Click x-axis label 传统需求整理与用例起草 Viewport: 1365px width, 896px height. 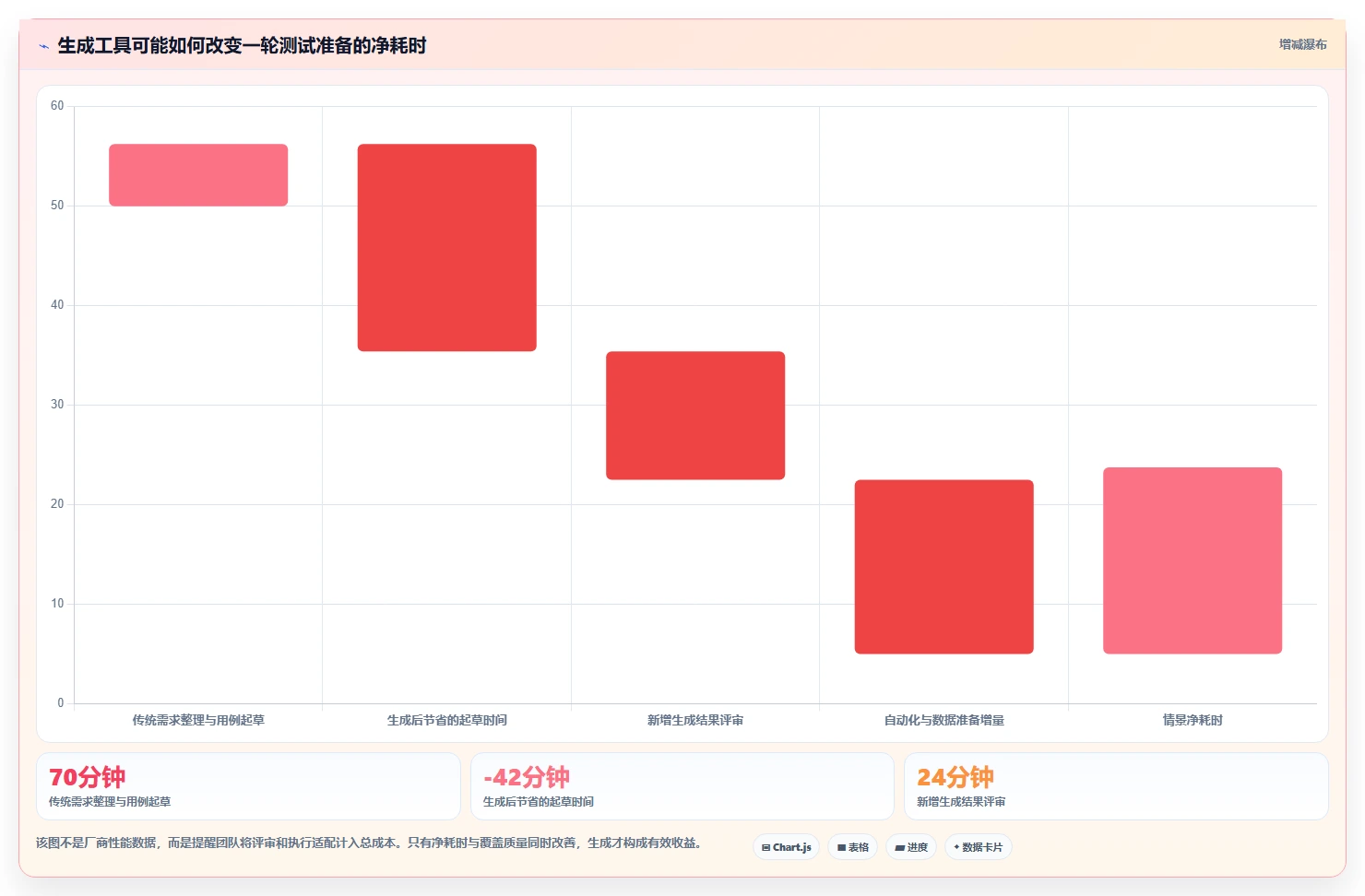[198, 720]
